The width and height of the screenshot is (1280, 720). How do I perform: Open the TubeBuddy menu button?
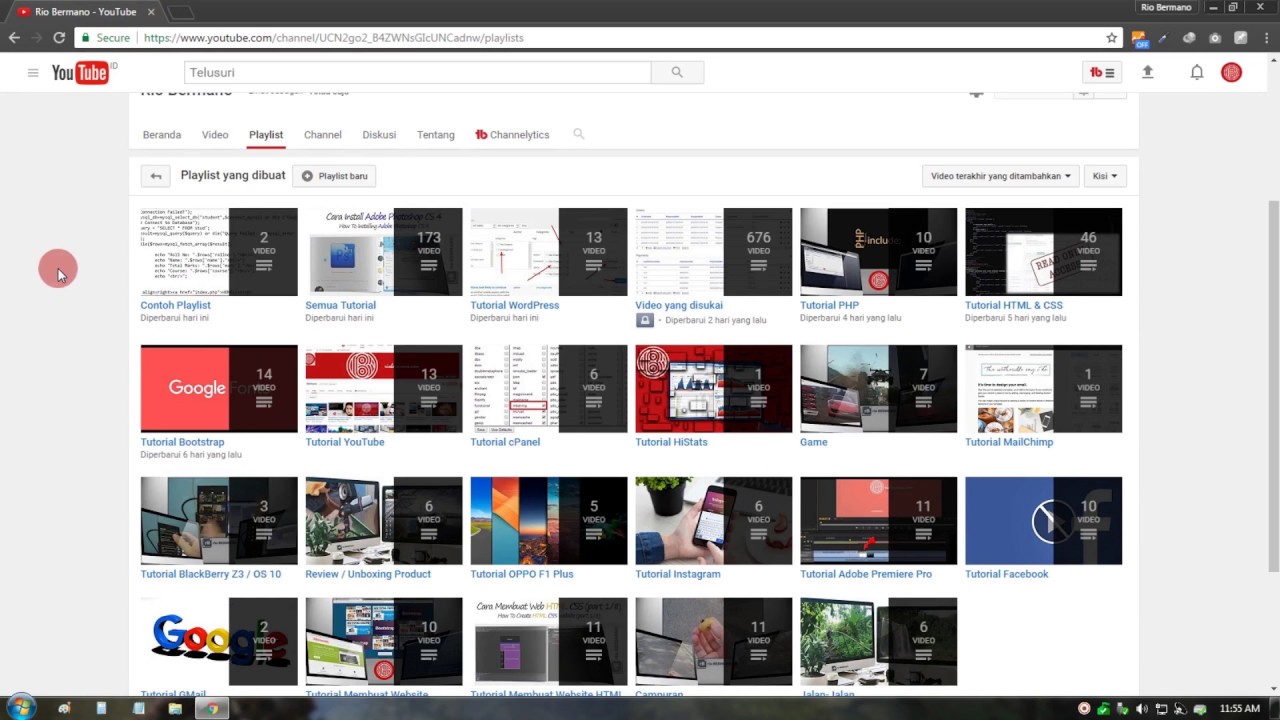click(x=1102, y=72)
